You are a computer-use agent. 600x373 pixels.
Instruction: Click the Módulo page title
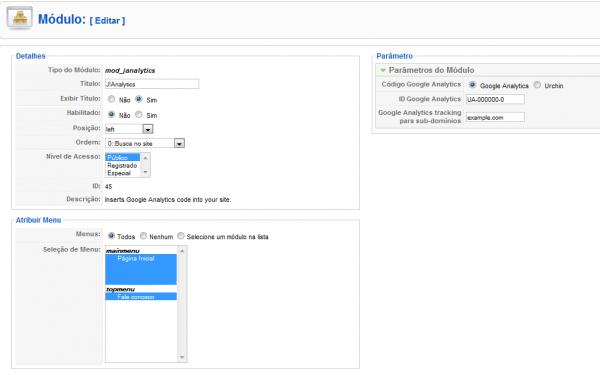pos(62,19)
